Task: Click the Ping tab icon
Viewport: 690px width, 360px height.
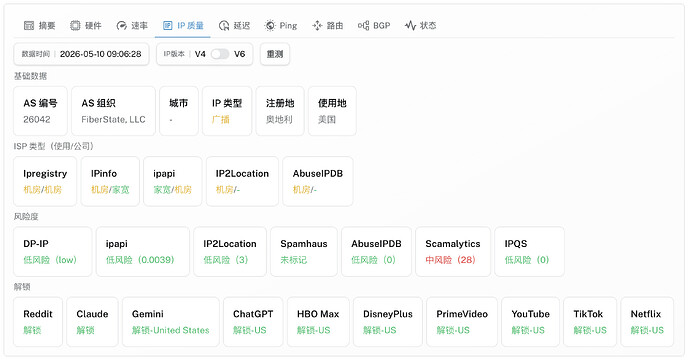Action: [x=270, y=26]
